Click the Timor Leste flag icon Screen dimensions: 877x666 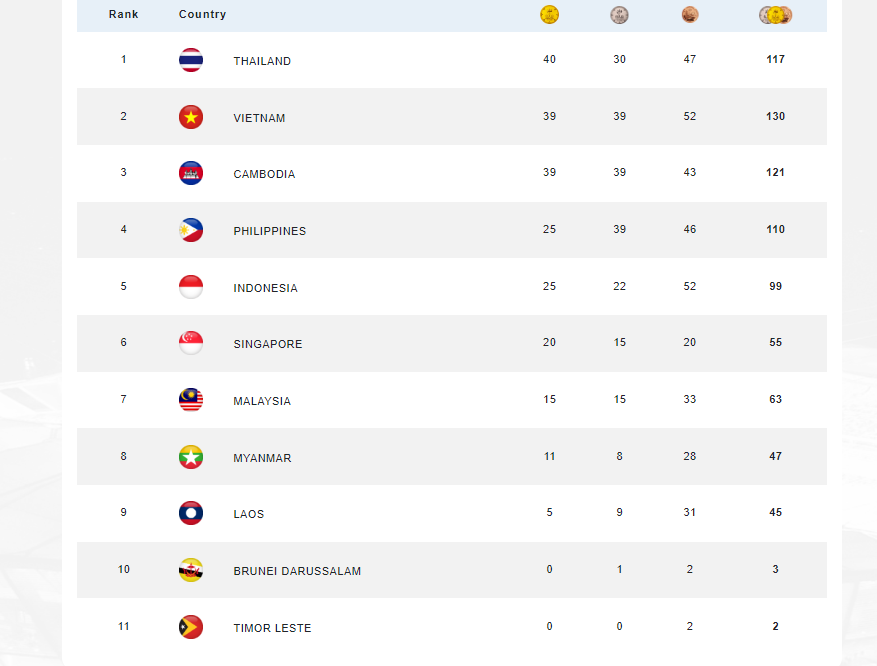(191, 627)
